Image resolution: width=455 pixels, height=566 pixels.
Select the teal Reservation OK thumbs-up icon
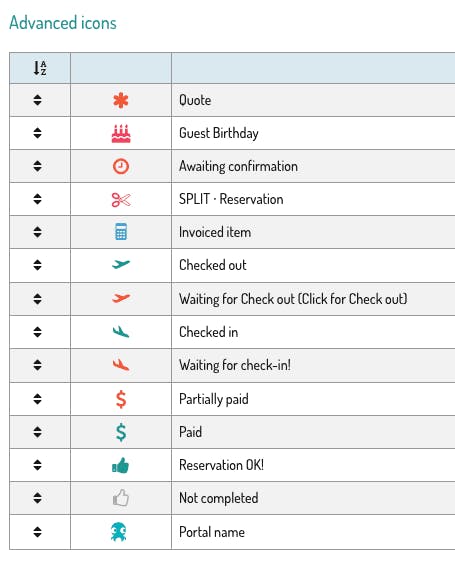coord(121,465)
